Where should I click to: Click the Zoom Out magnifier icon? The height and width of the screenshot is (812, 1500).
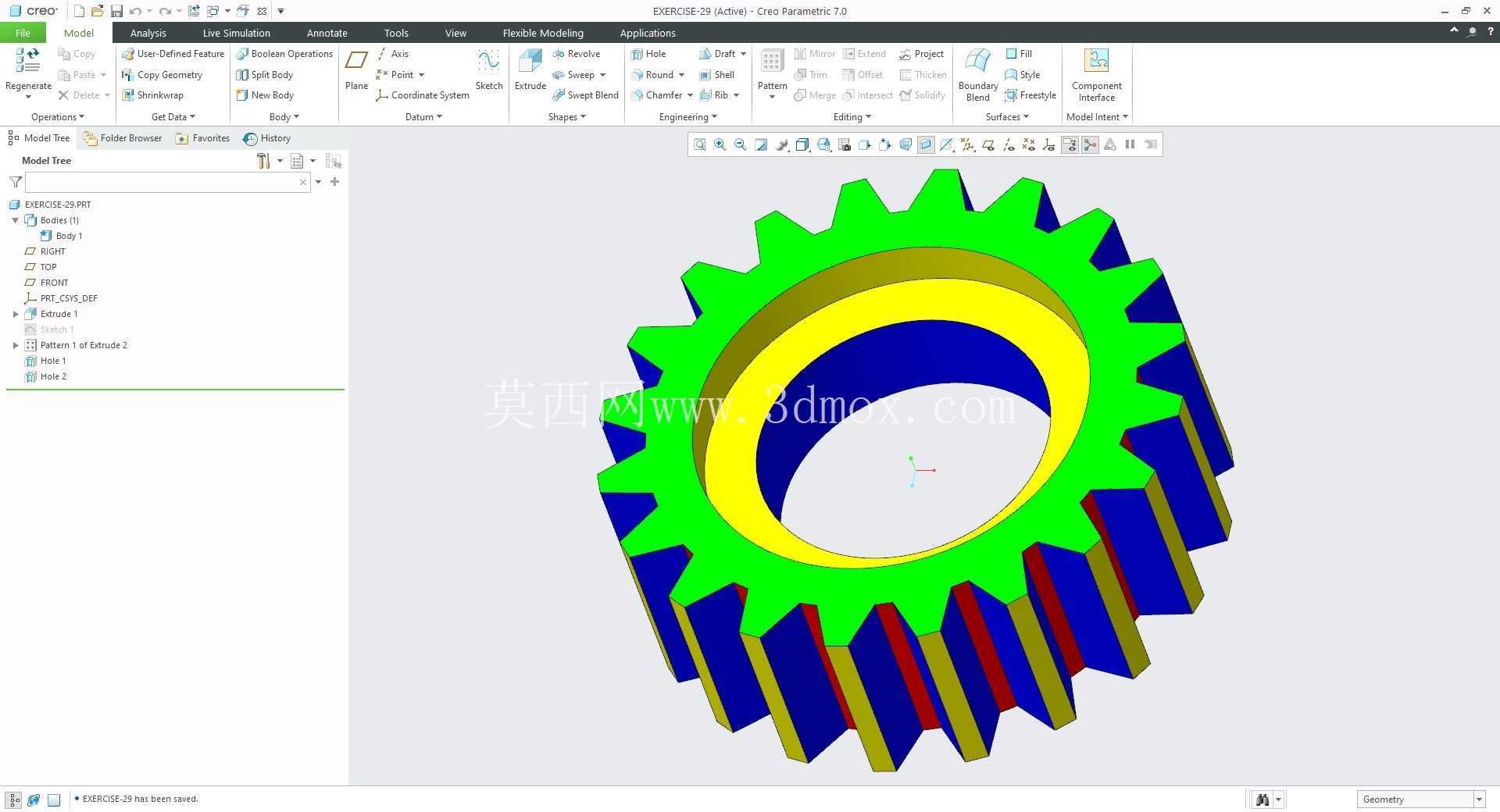[740, 144]
